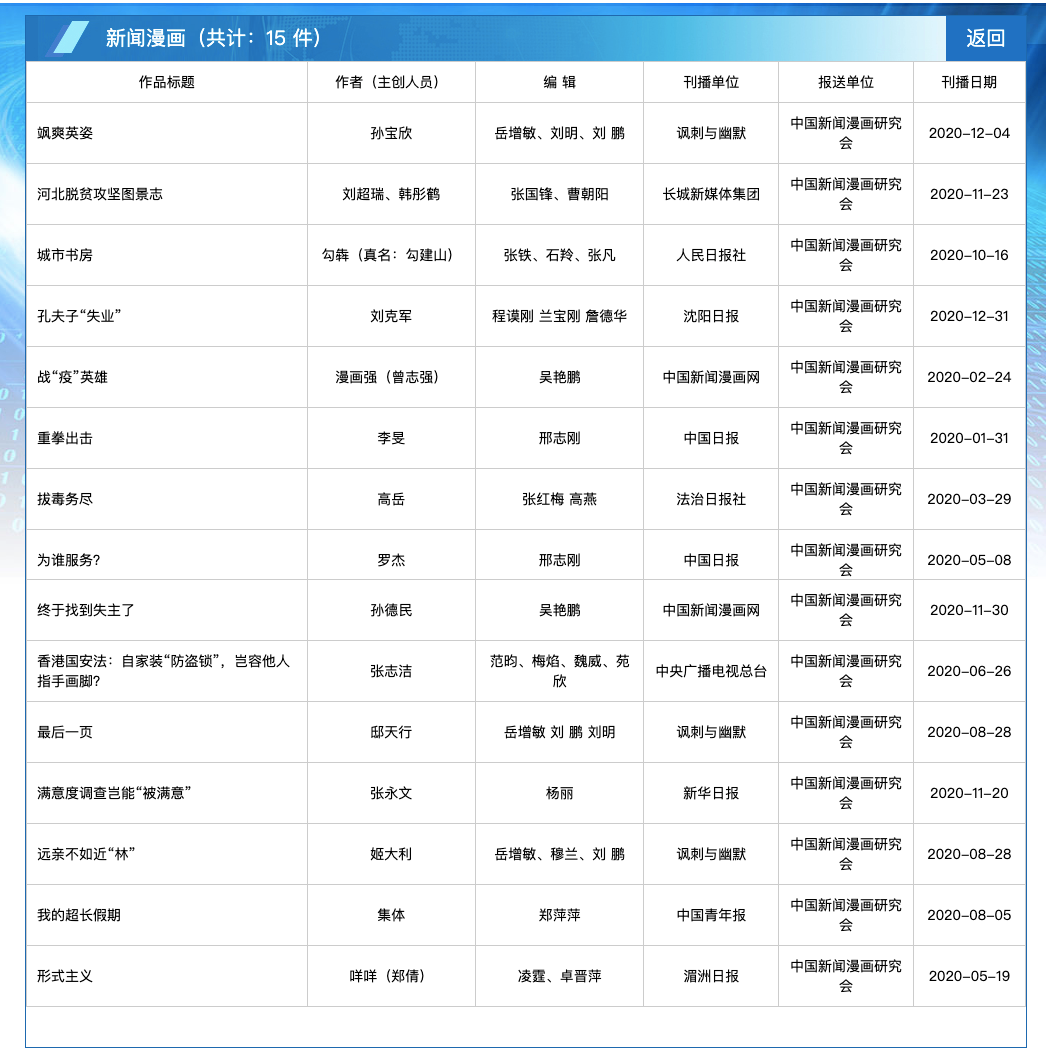1046x1056 pixels.
Task: Click author name 张永文
Action: (x=391, y=793)
